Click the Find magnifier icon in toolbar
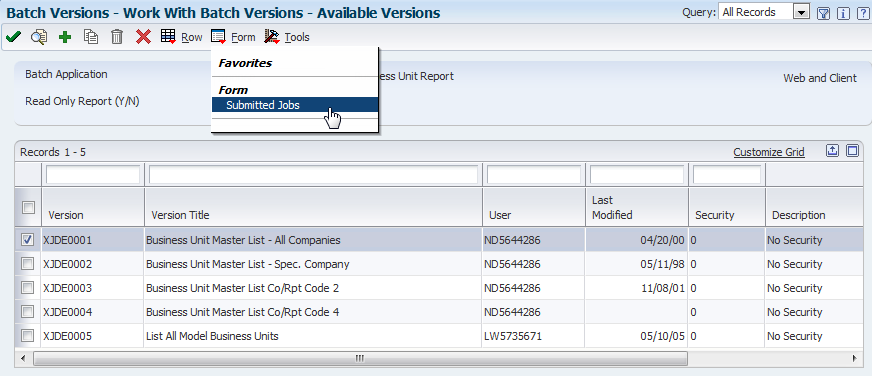872x376 pixels. 39,37
